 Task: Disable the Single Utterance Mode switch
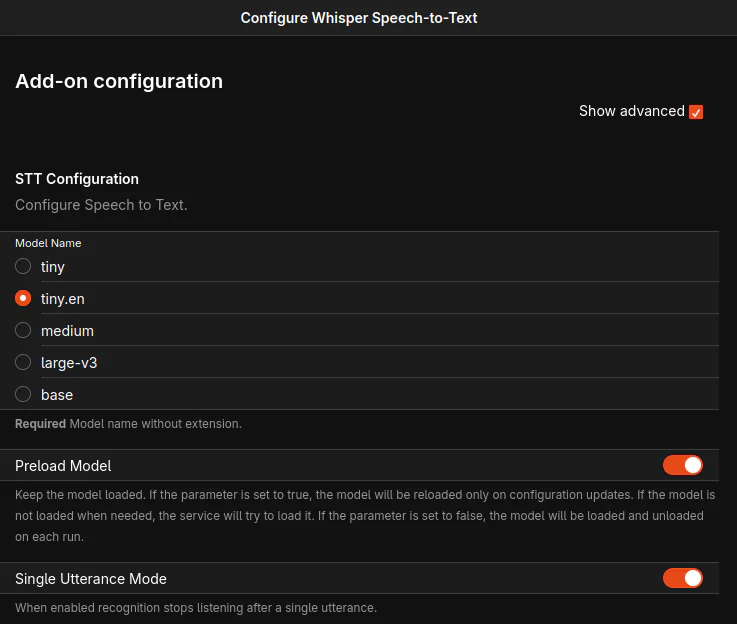pos(683,578)
